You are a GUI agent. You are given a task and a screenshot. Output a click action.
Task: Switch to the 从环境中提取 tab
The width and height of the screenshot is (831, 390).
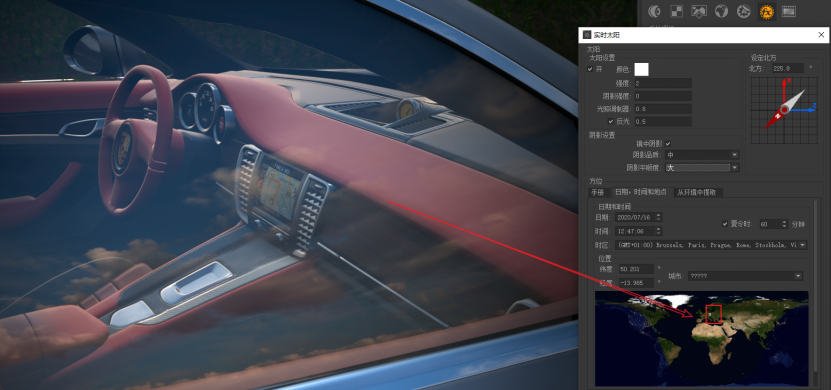696,192
